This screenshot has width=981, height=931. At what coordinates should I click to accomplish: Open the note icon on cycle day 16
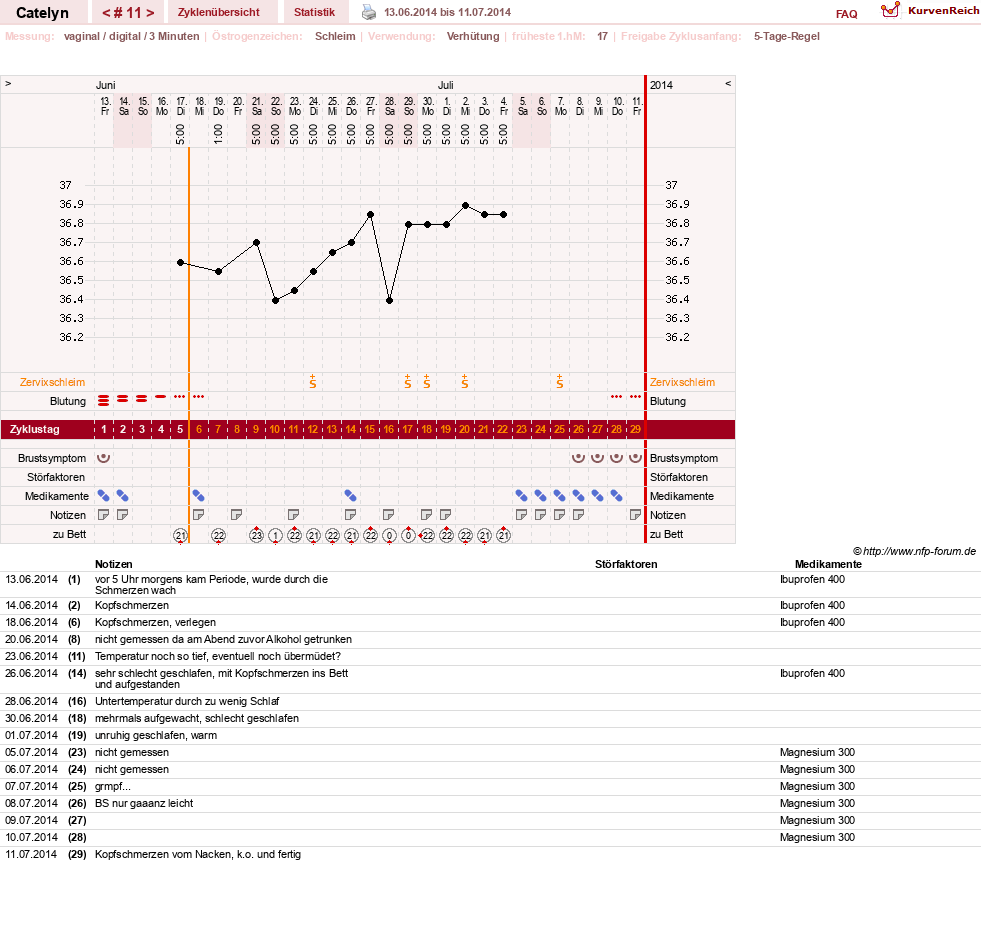[x=389, y=515]
